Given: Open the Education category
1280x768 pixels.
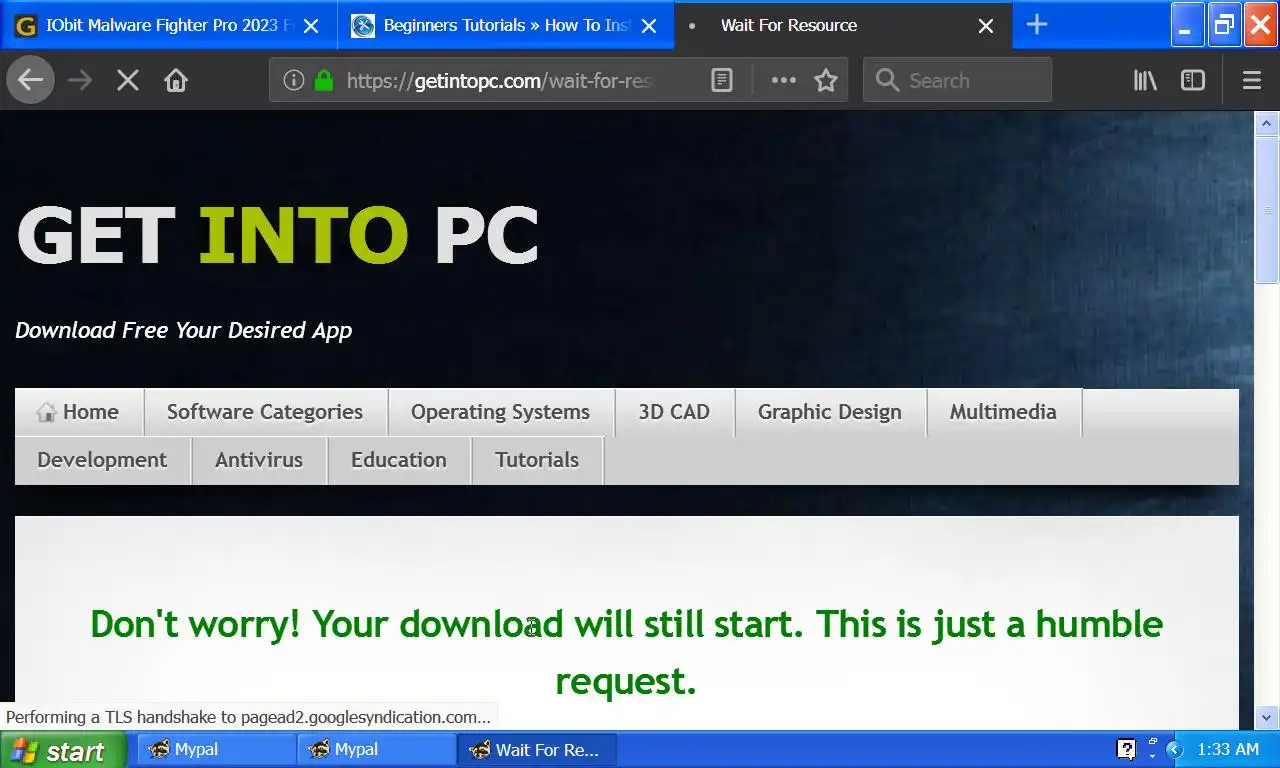Looking at the screenshot, I should [x=399, y=460].
